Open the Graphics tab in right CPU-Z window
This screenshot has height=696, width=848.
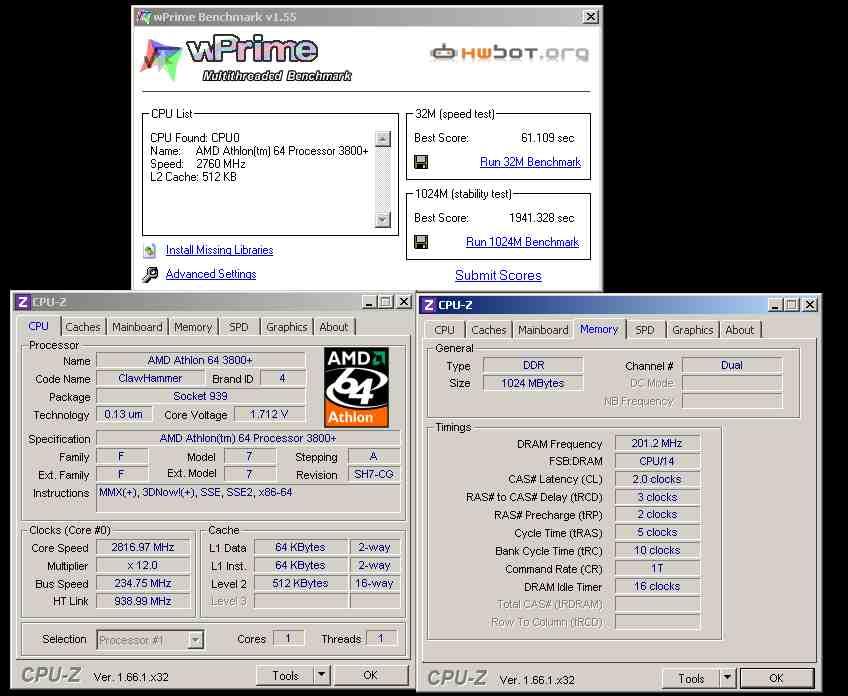(693, 330)
